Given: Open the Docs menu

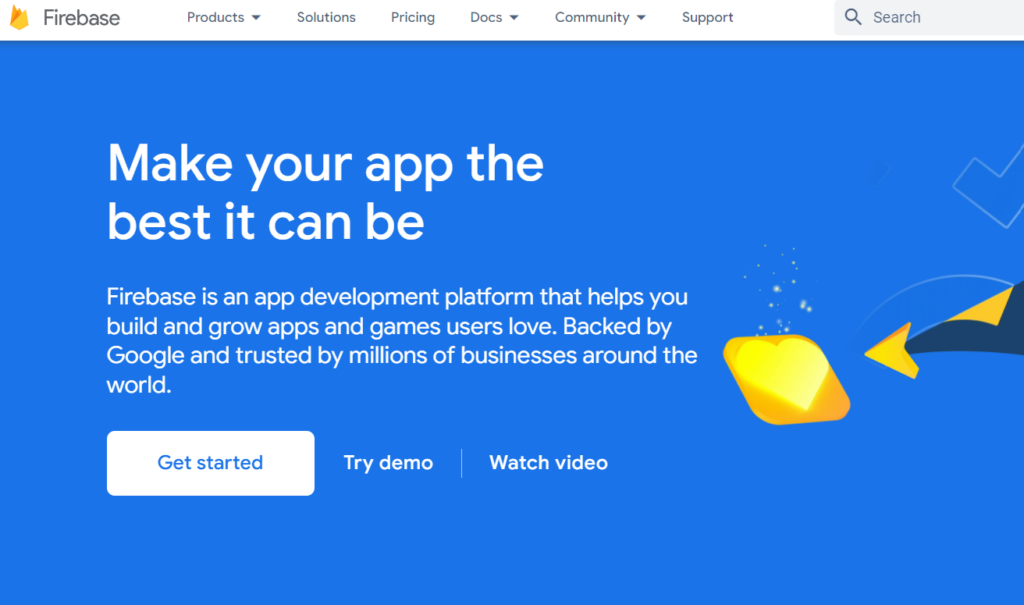Looking at the screenshot, I should pos(494,18).
